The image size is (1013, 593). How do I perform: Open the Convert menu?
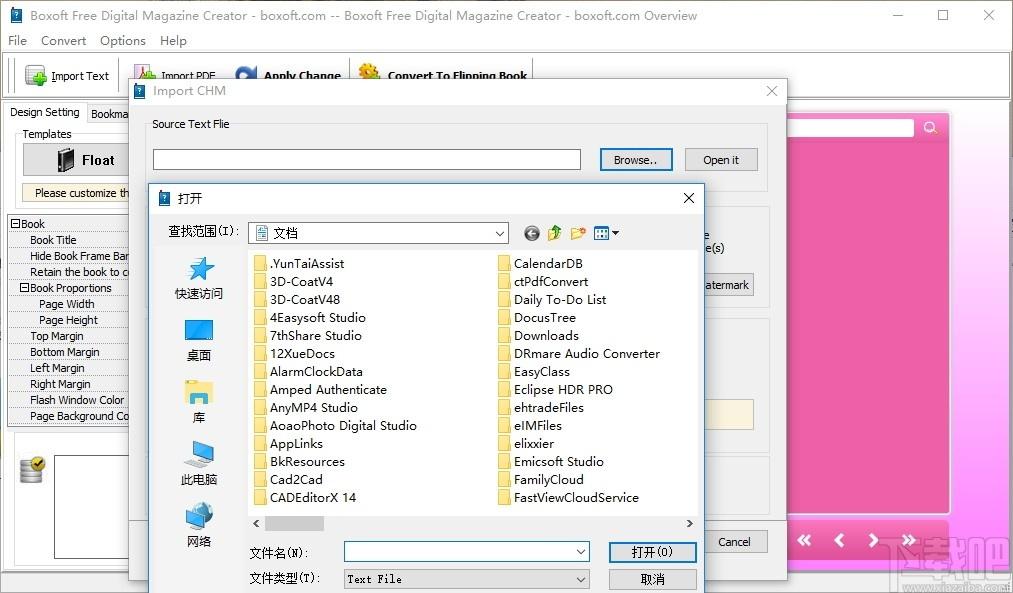pos(63,41)
